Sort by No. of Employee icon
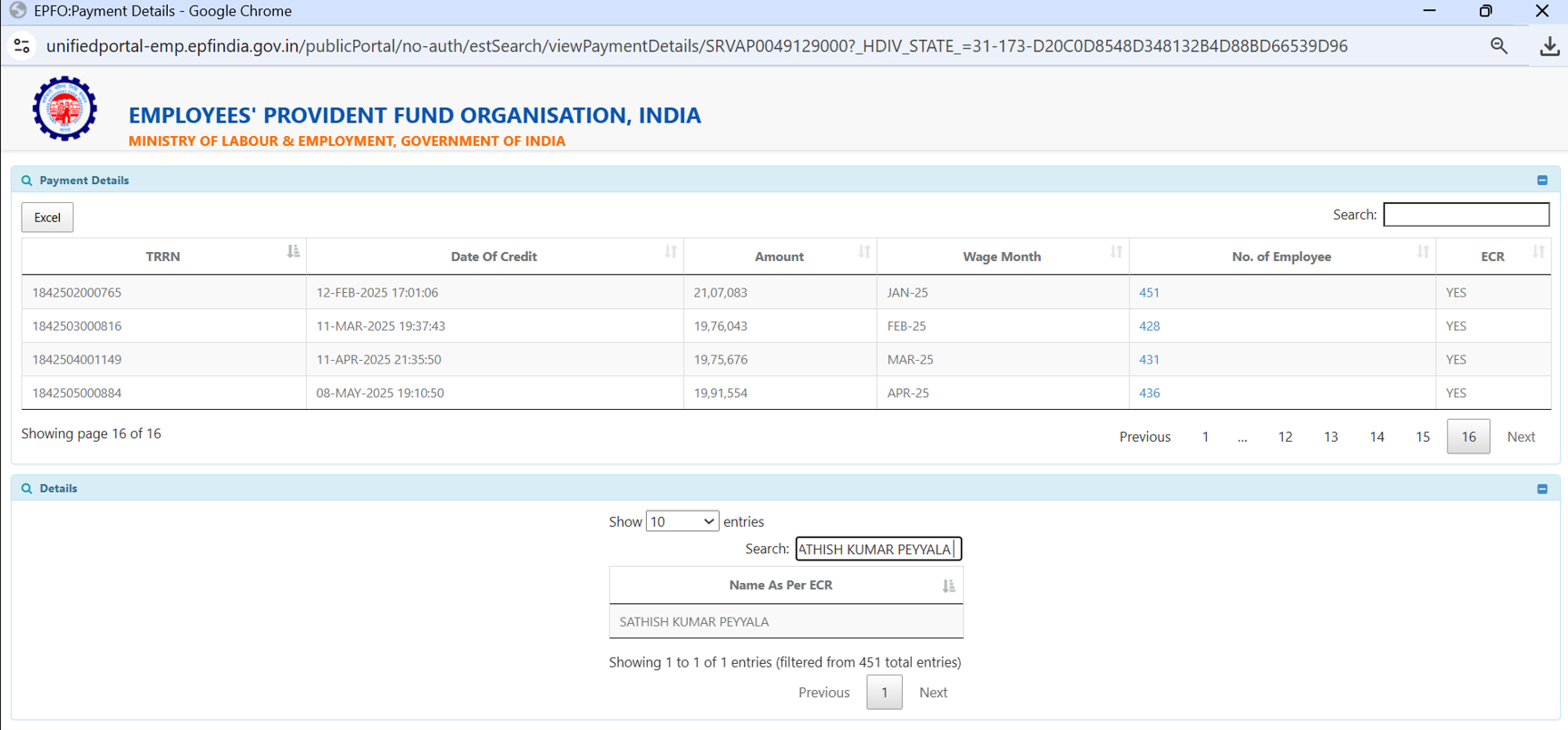 [1423, 252]
